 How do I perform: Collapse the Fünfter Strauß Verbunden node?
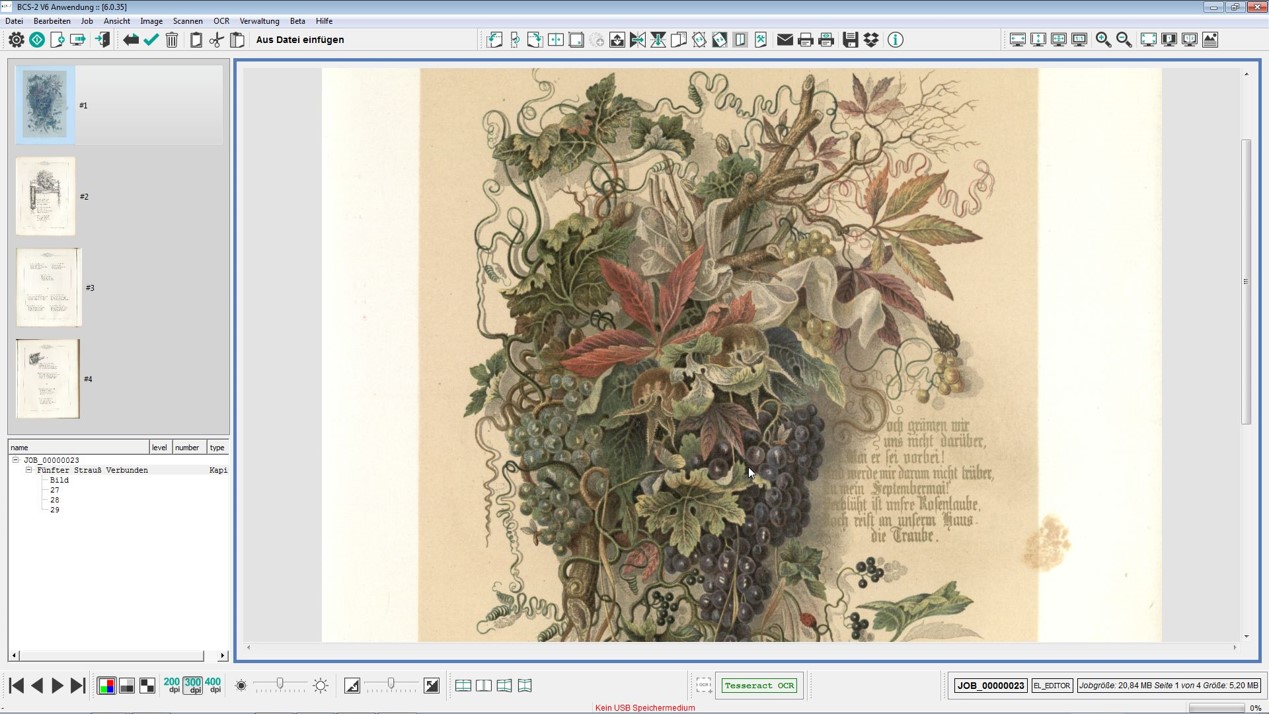click(29, 470)
